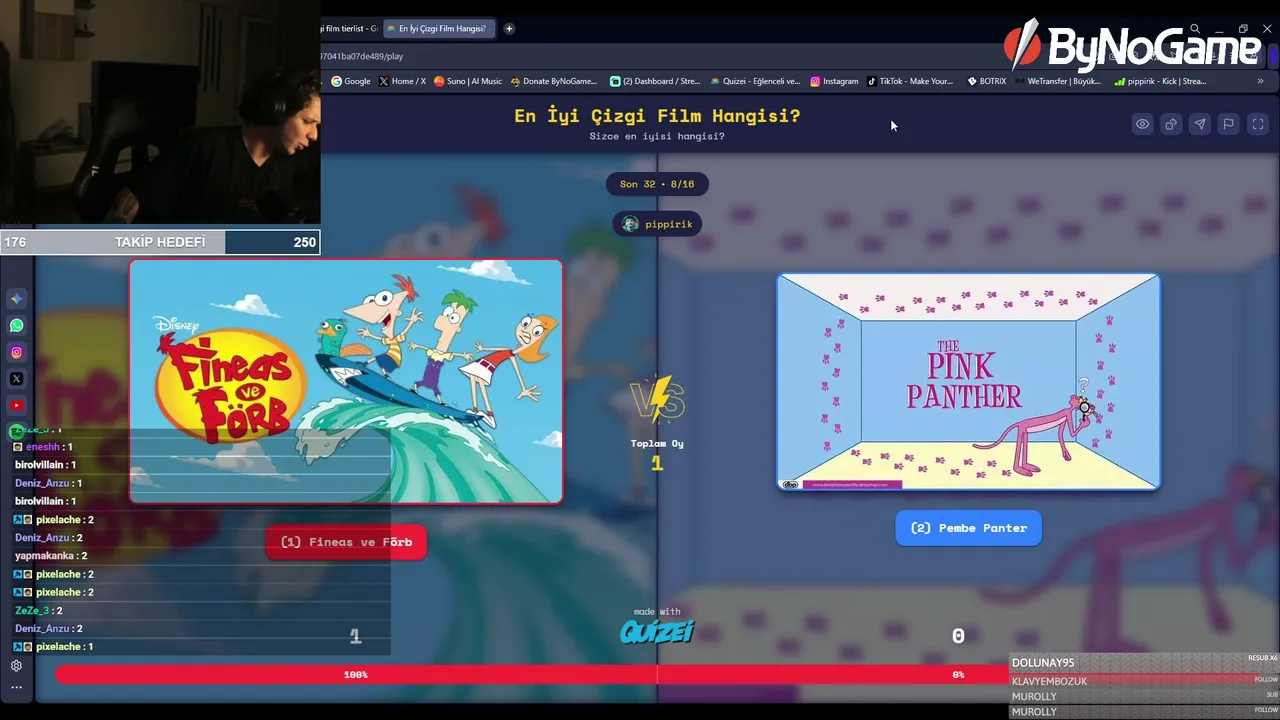This screenshot has width=1280, height=720.
Task: Click chat message 'eneshh : 1'
Action: pos(44,447)
